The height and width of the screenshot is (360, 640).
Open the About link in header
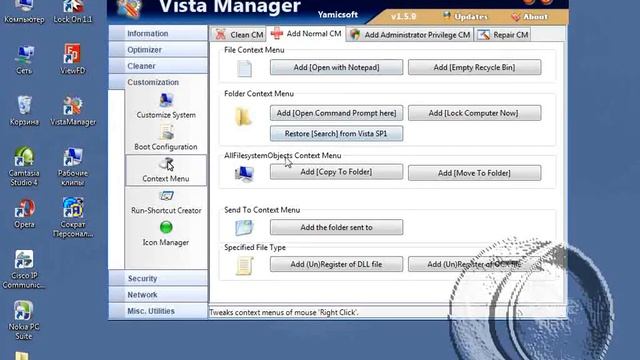click(529, 17)
